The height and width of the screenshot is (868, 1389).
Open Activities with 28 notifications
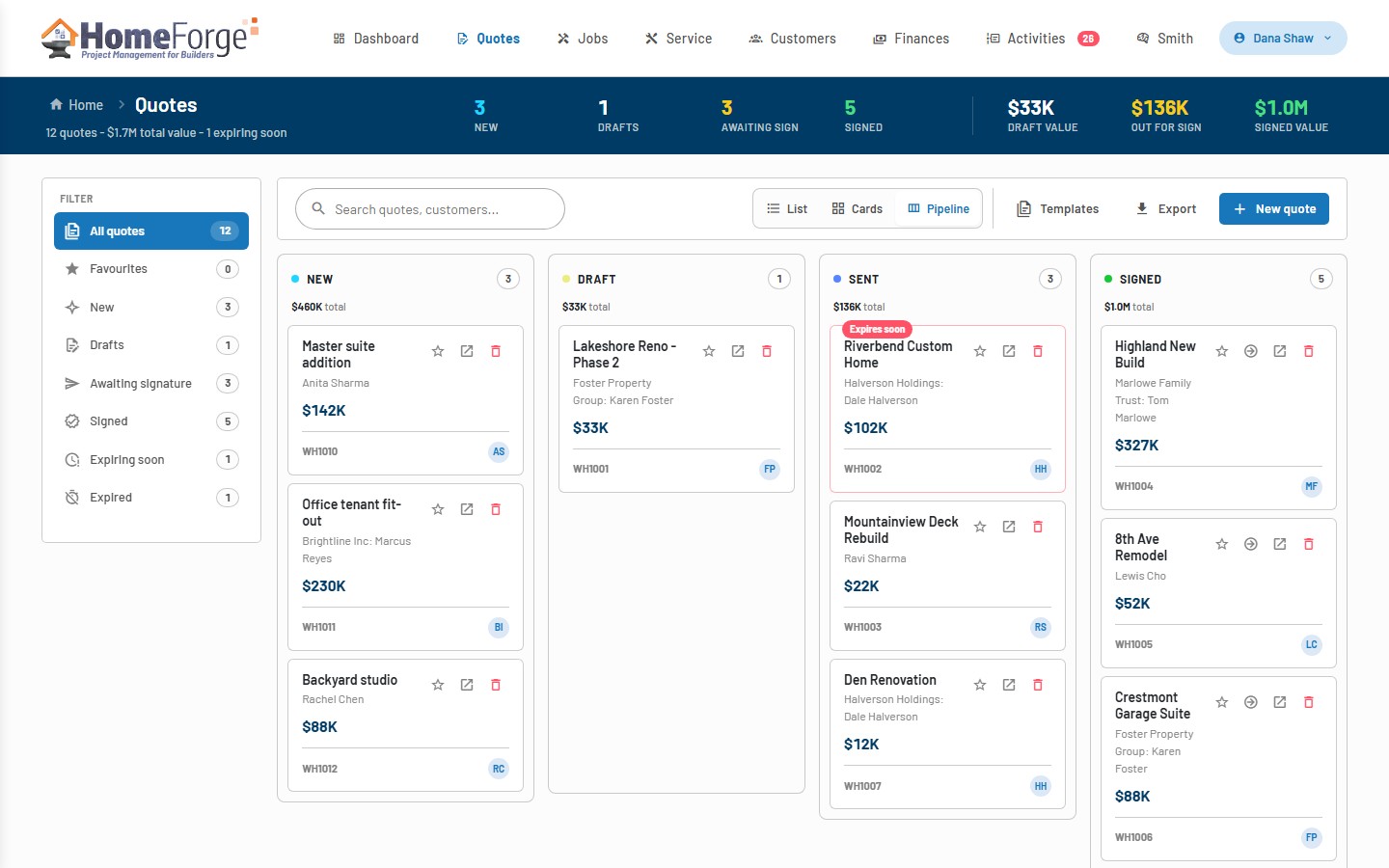click(1043, 39)
